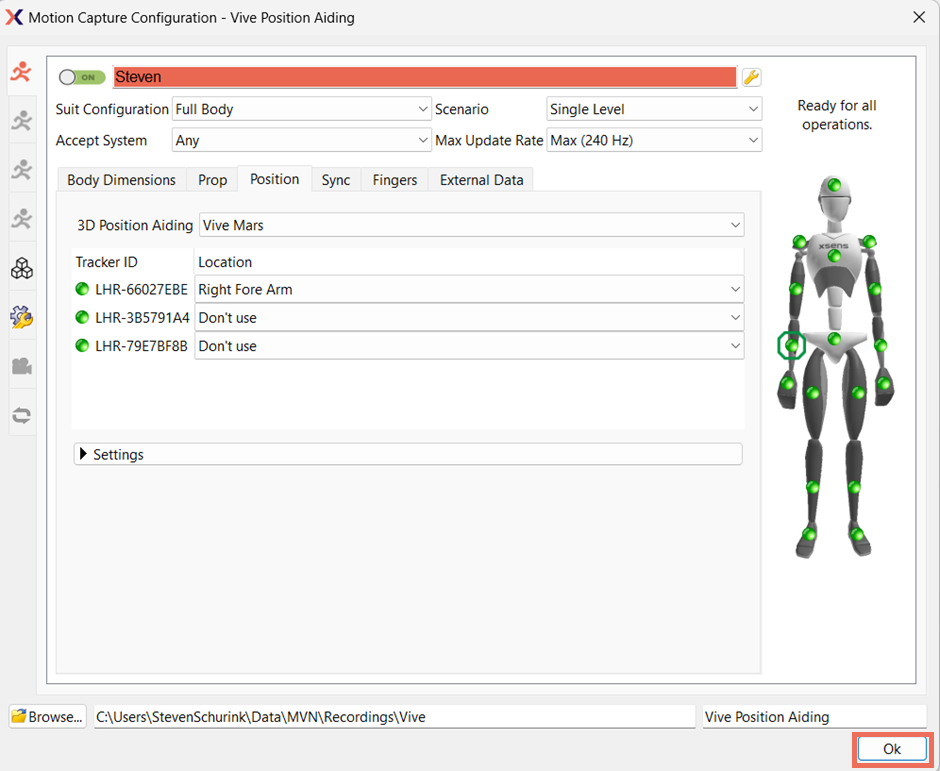Open the gear and wrench settings icon
940x771 pixels.
pos(21,317)
